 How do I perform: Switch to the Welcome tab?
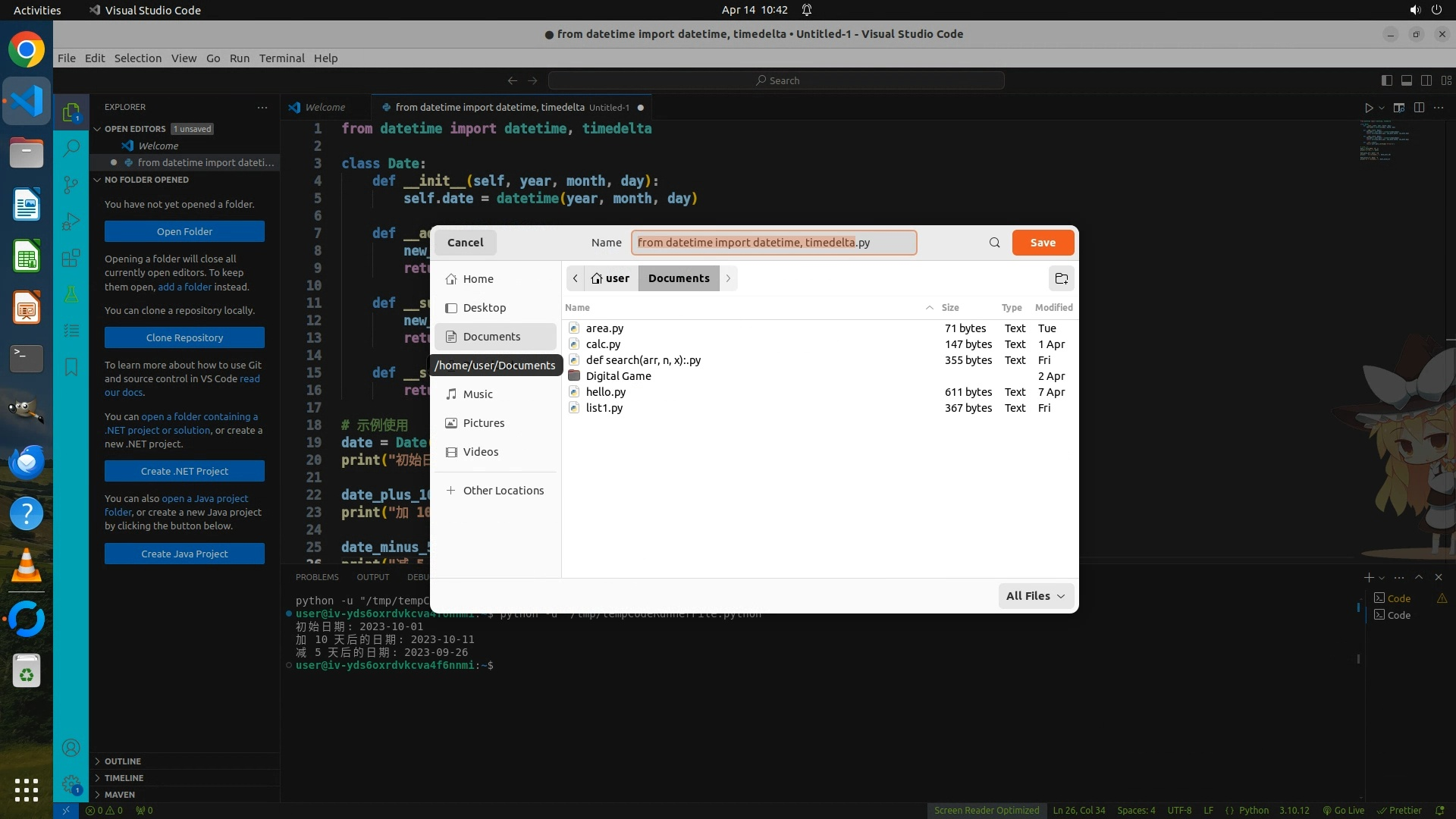click(x=325, y=108)
